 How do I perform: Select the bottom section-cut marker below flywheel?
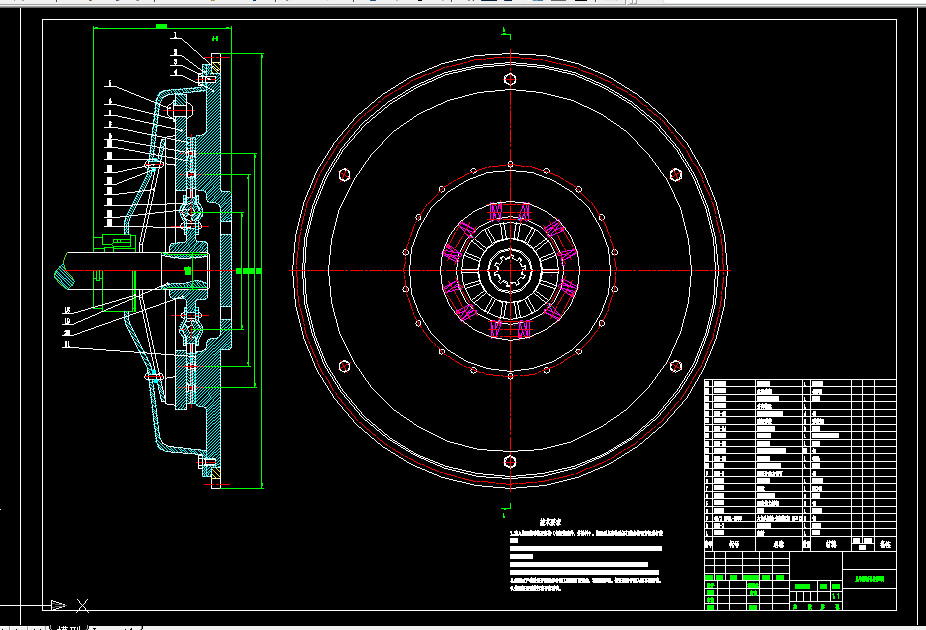506,510
